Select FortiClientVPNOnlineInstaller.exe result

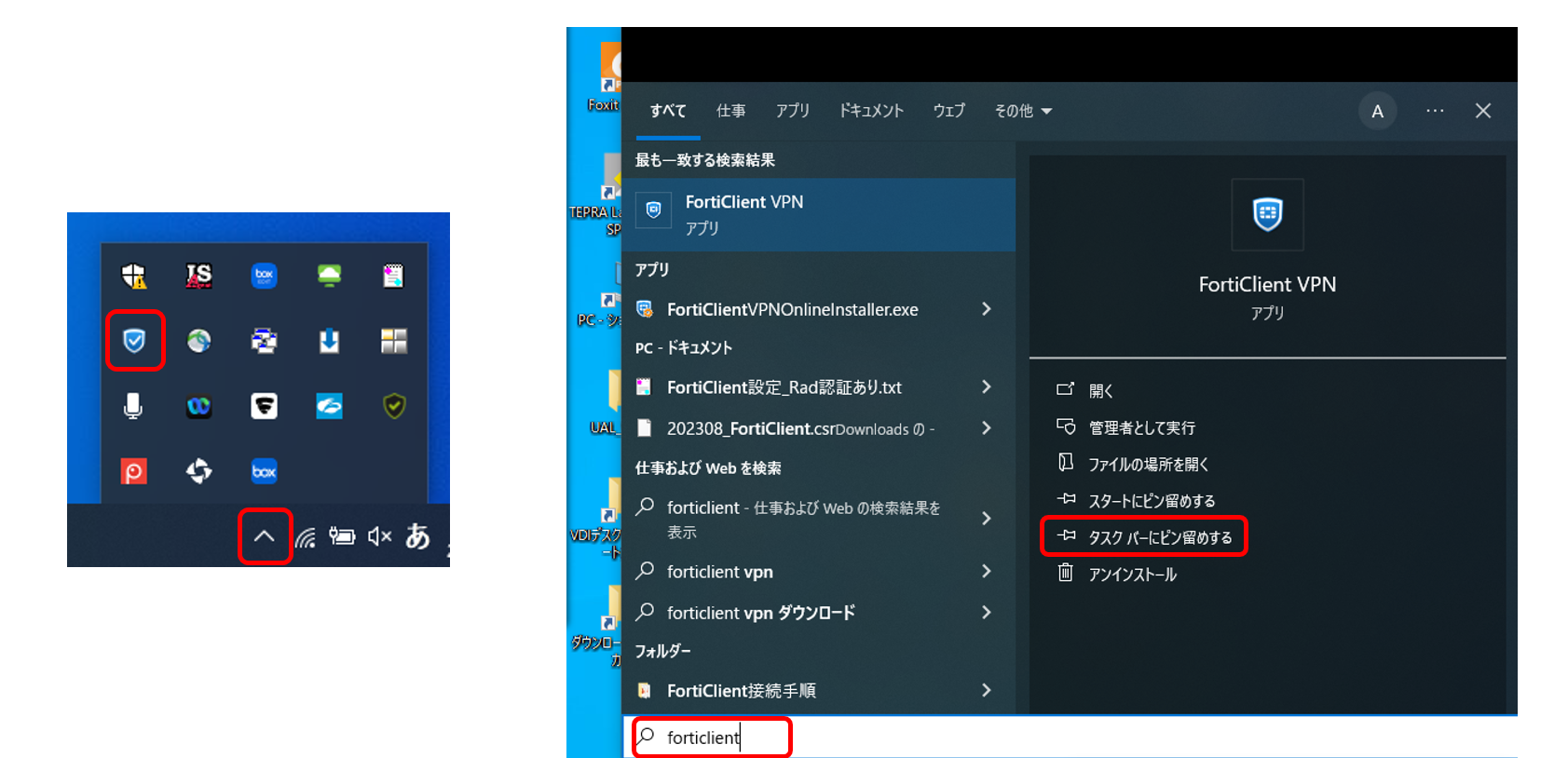coord(792,309)
